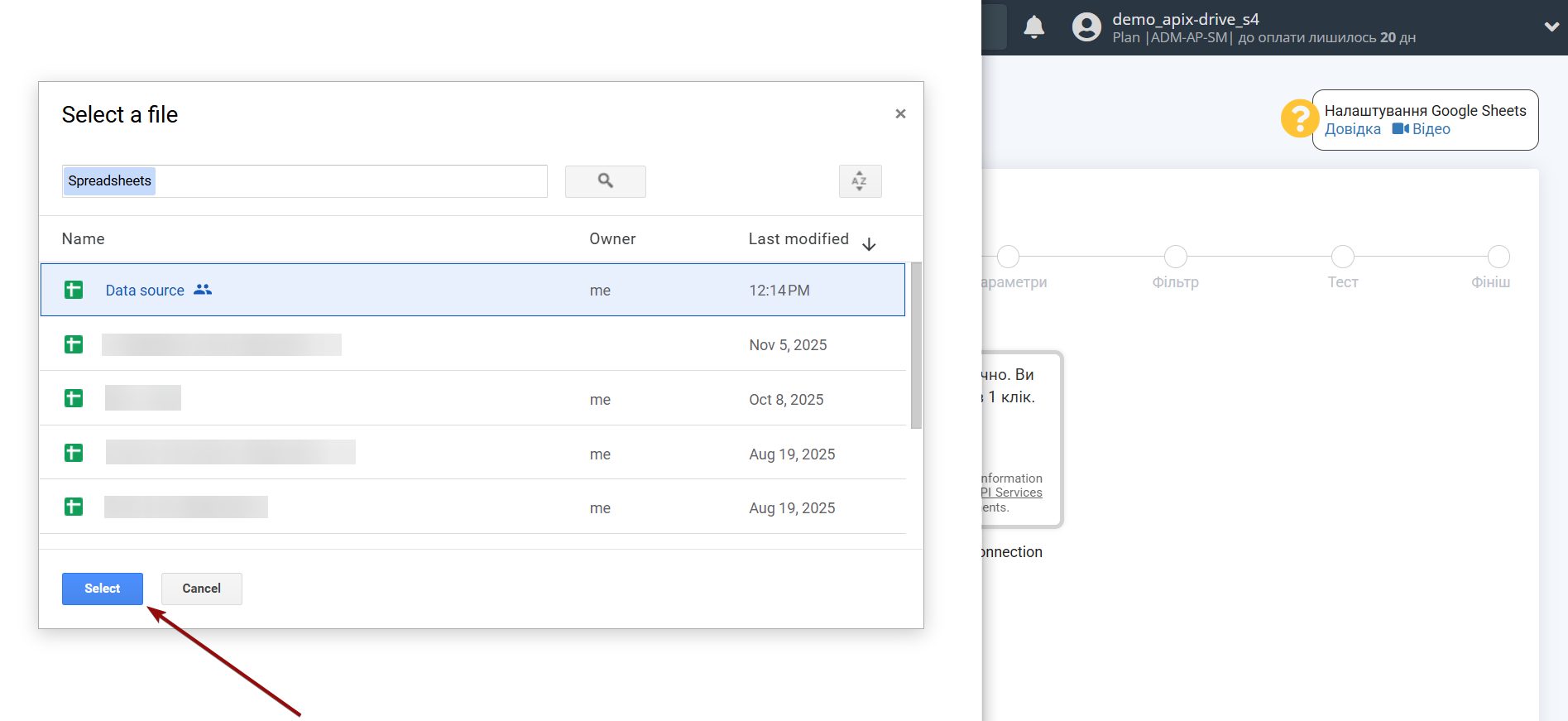Viewport: 1568px width, 721px height.
Task: Select the blurred file dated Nov 5, 2025
Action: coord(472,344)
